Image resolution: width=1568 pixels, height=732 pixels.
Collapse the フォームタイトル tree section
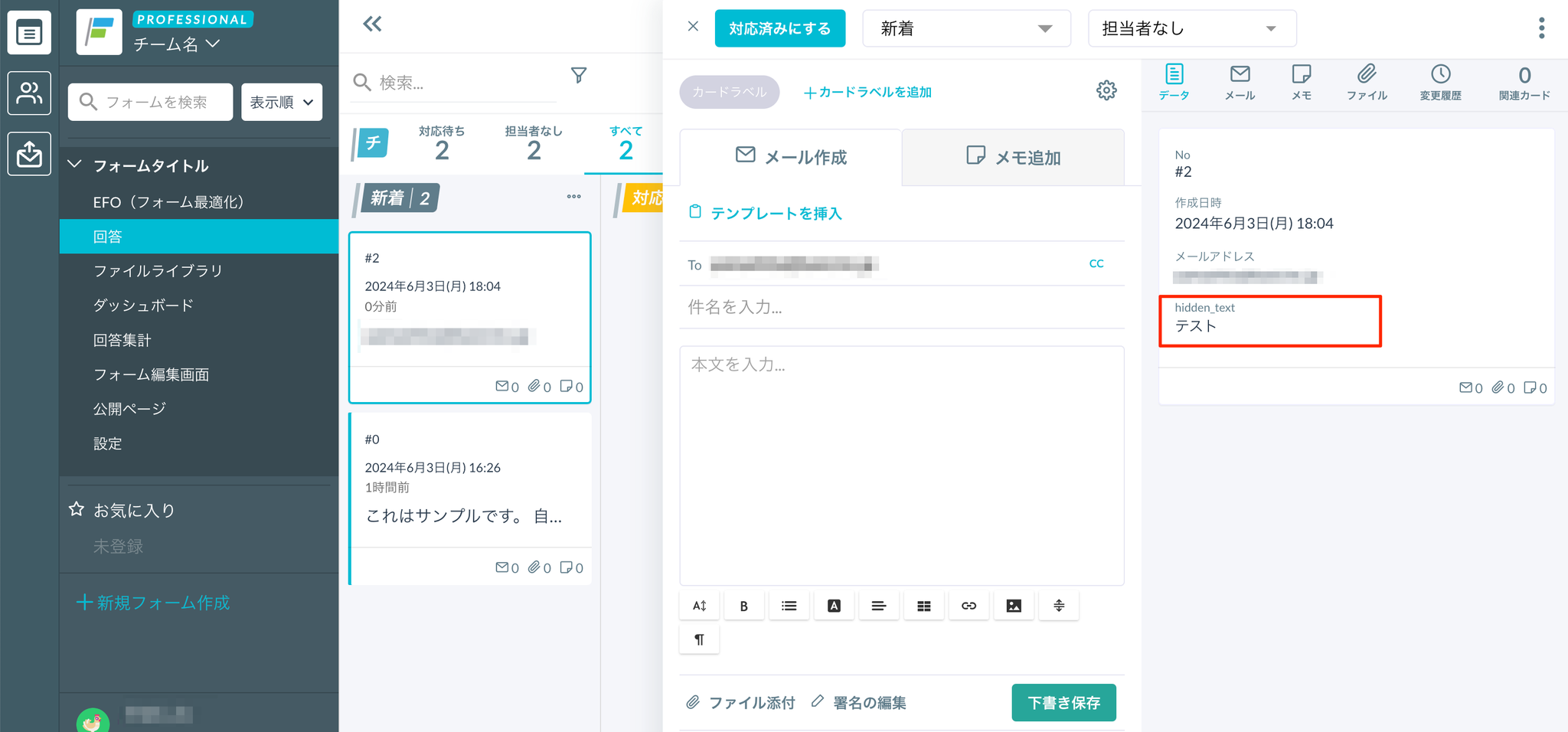75,165
